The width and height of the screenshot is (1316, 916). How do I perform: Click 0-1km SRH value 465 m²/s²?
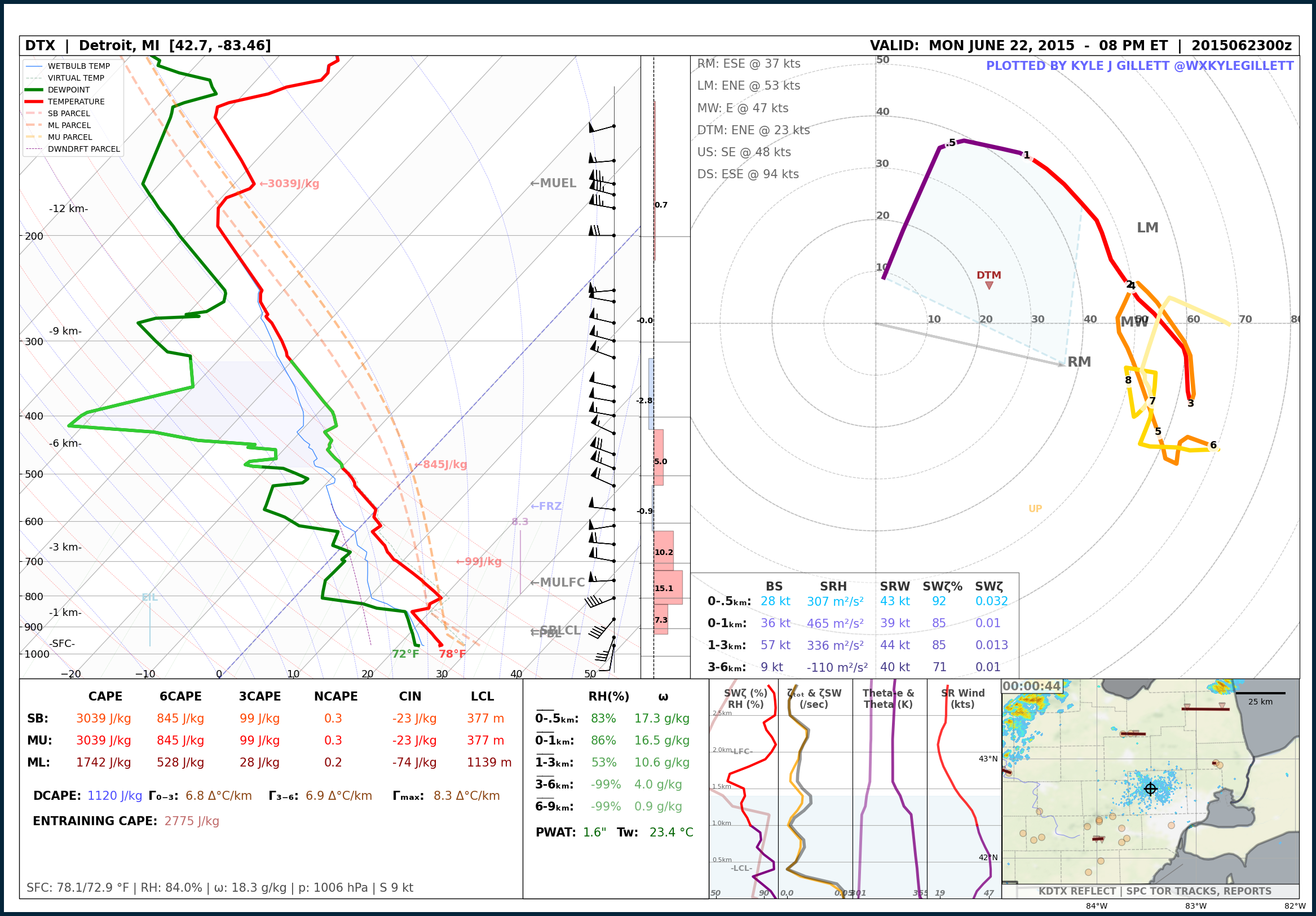click(834, 623)
